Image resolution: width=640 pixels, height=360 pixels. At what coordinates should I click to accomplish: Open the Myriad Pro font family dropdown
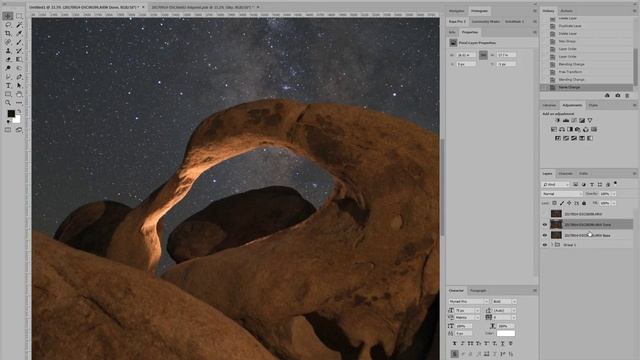pyautogui.click(x=468, y=301)
